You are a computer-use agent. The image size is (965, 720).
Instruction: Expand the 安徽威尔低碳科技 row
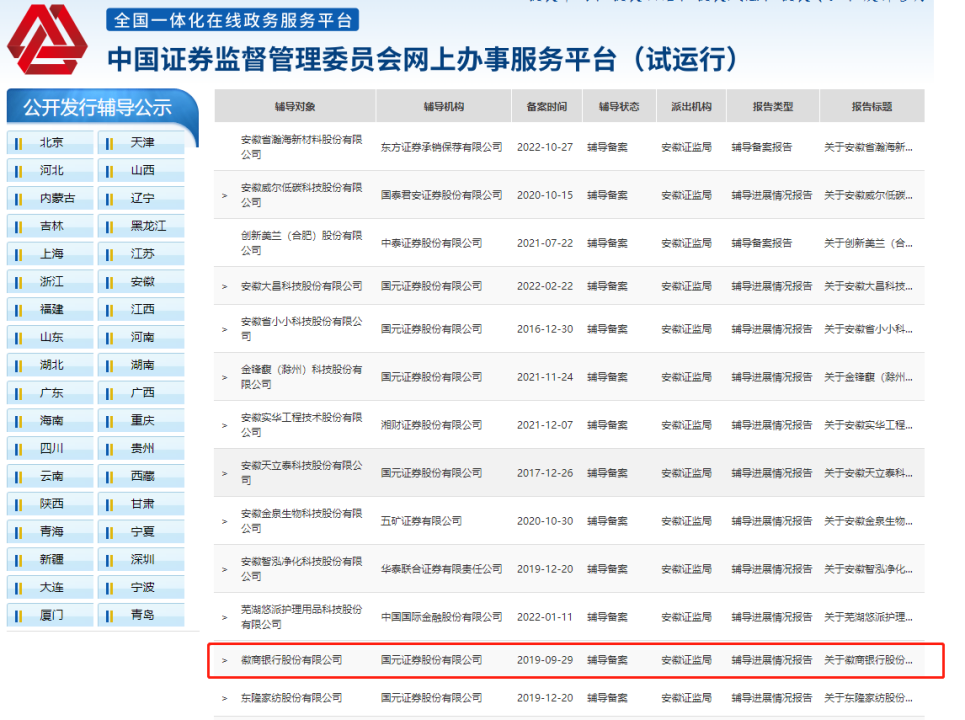225,196
